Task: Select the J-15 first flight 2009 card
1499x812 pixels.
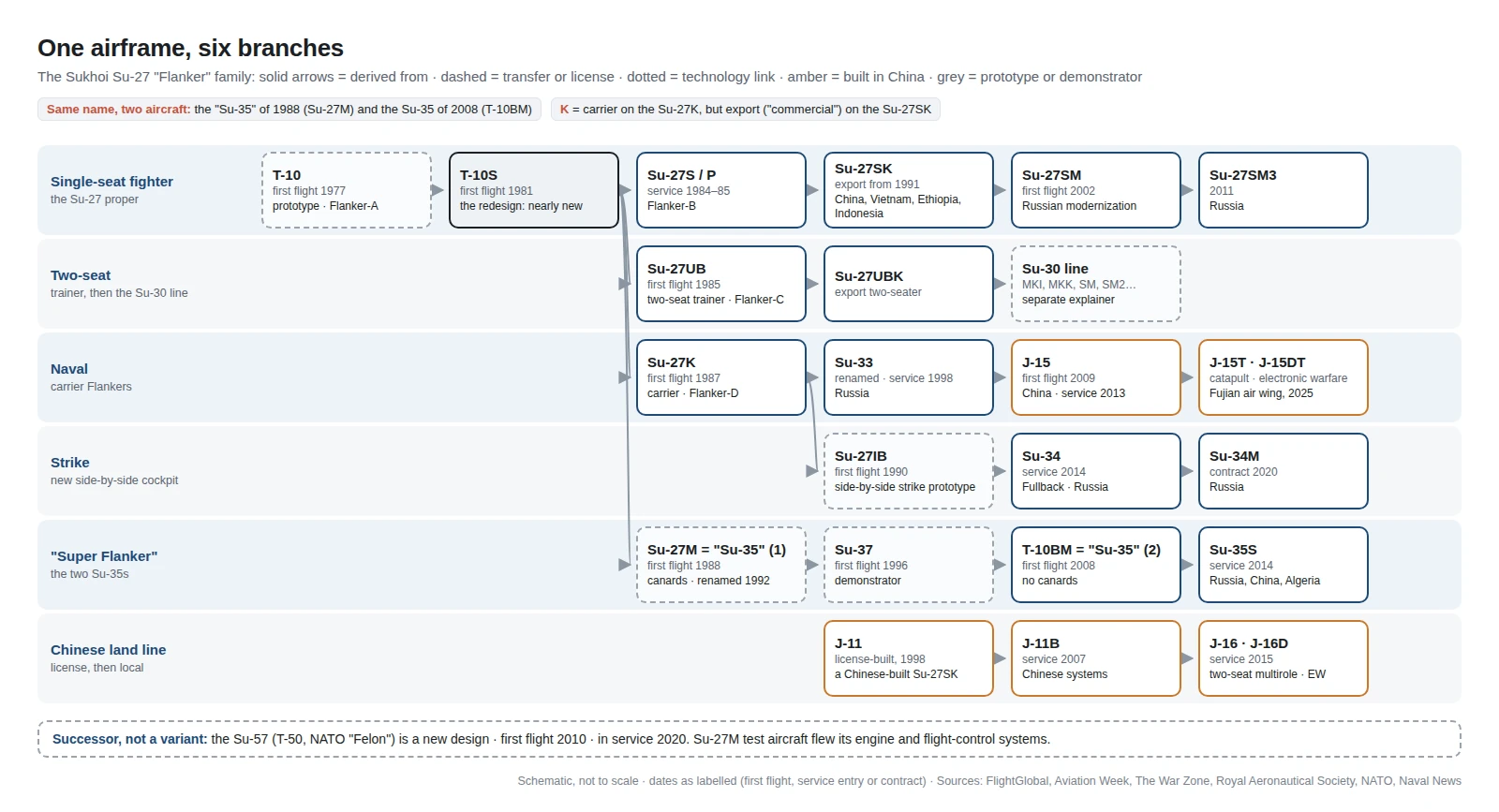Action: 1096,377
